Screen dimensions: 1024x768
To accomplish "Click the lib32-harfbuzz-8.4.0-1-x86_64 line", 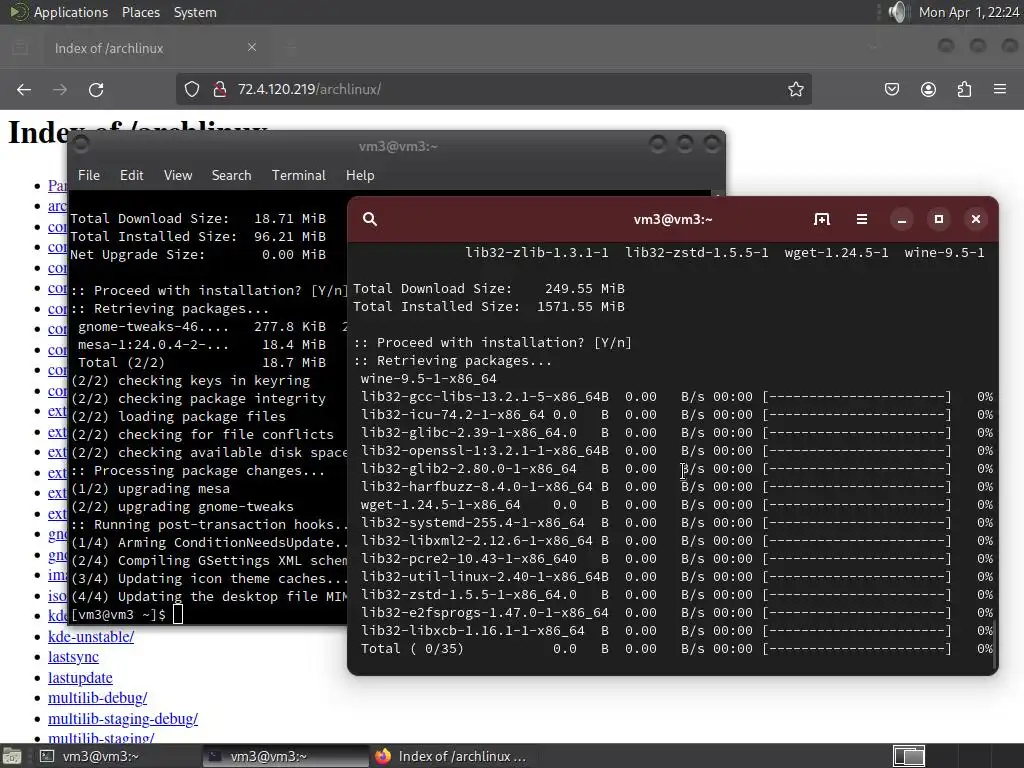I will pos(677,487).
